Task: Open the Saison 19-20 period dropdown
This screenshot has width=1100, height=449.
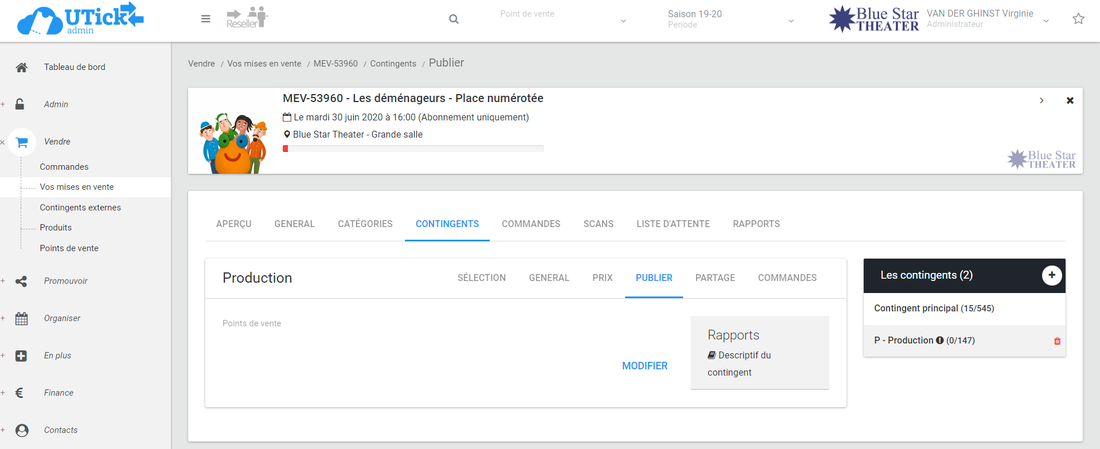Action: tap(731, 19)
